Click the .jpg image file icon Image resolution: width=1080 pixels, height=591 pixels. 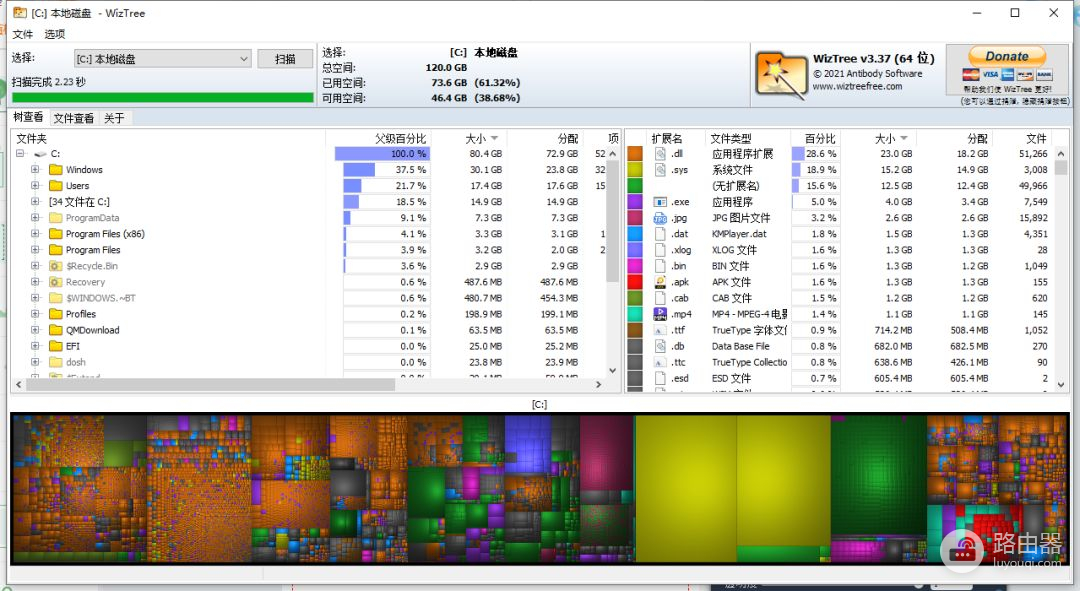tap(660, 218)
